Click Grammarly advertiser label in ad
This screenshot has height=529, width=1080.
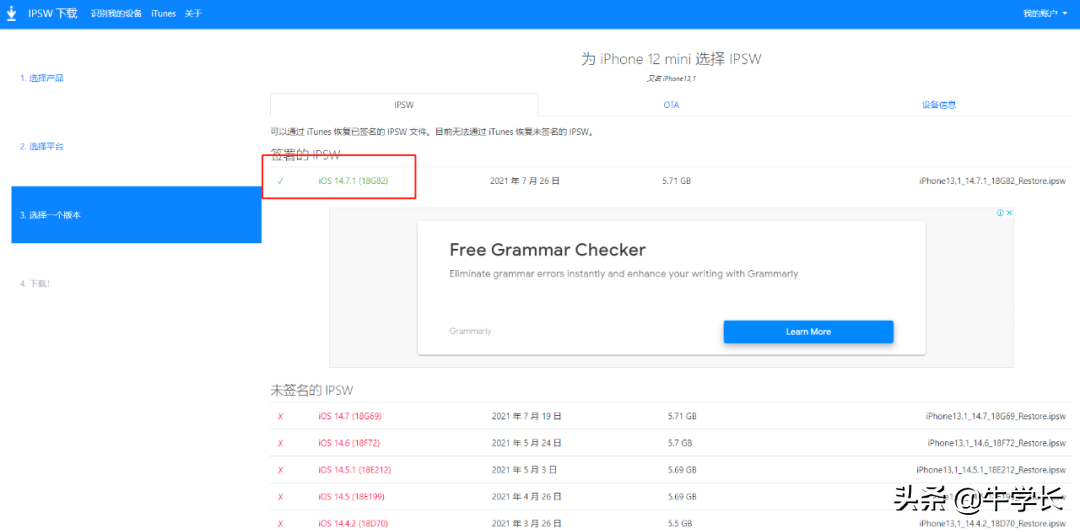coord(470,331)
